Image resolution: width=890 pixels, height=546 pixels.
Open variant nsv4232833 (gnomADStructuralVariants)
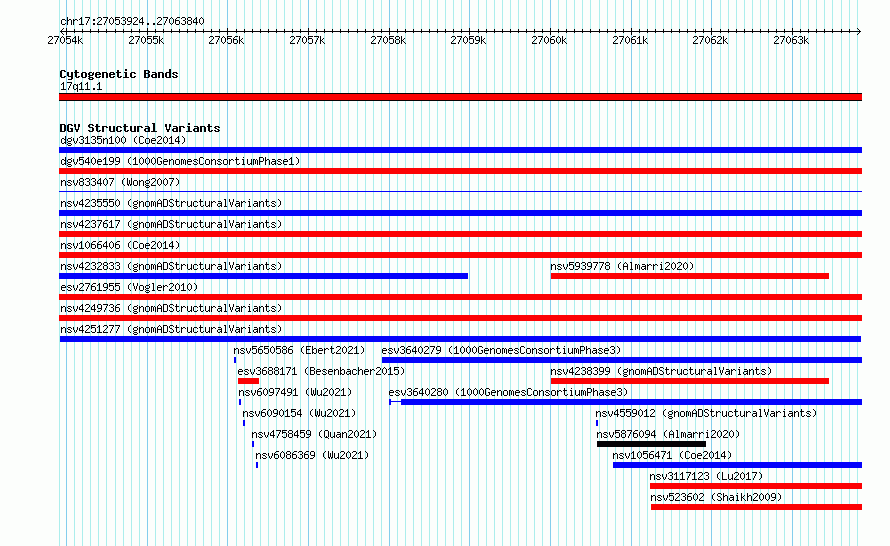(x=171, y=266)
